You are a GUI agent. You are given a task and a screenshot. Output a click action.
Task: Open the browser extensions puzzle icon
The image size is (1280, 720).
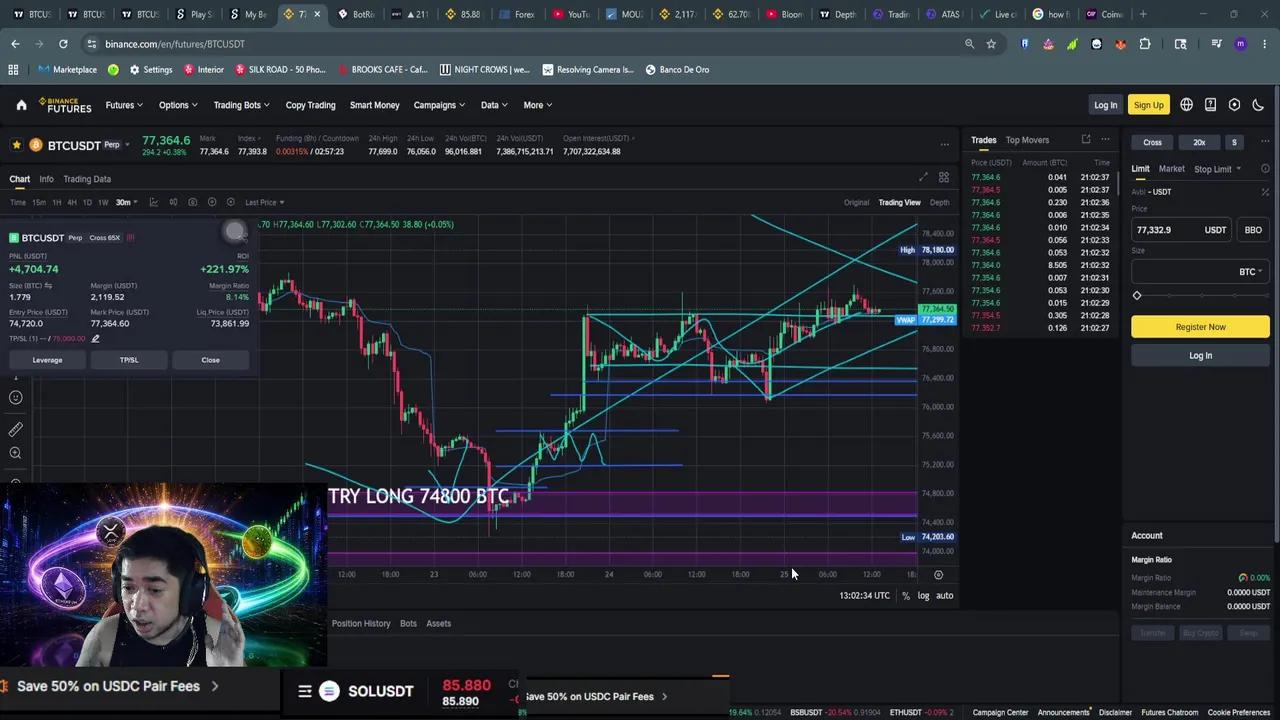1145,44
